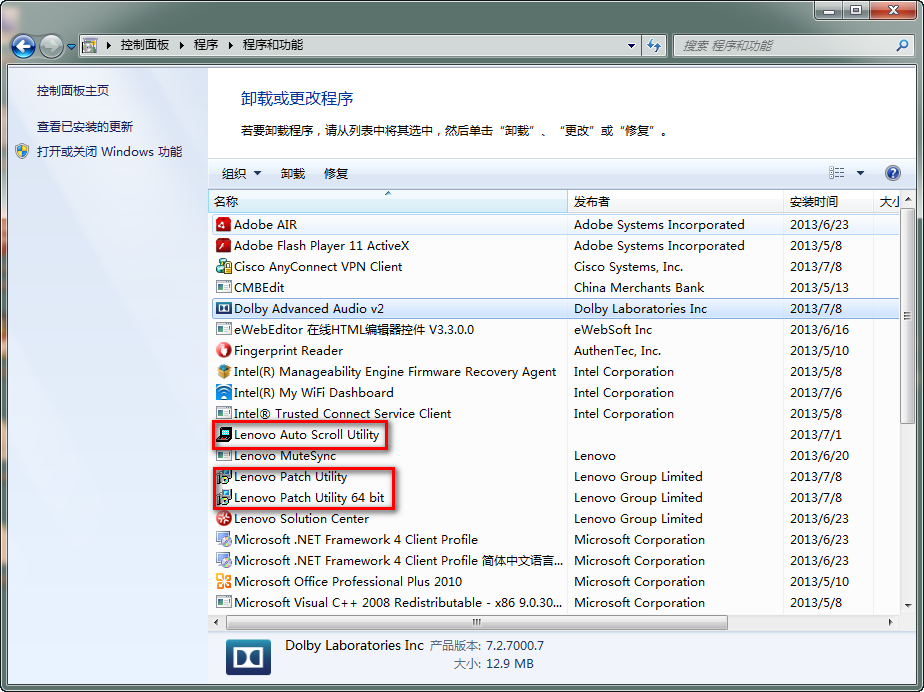Click the Lenovo MuteSync icon

pos(223,456)
